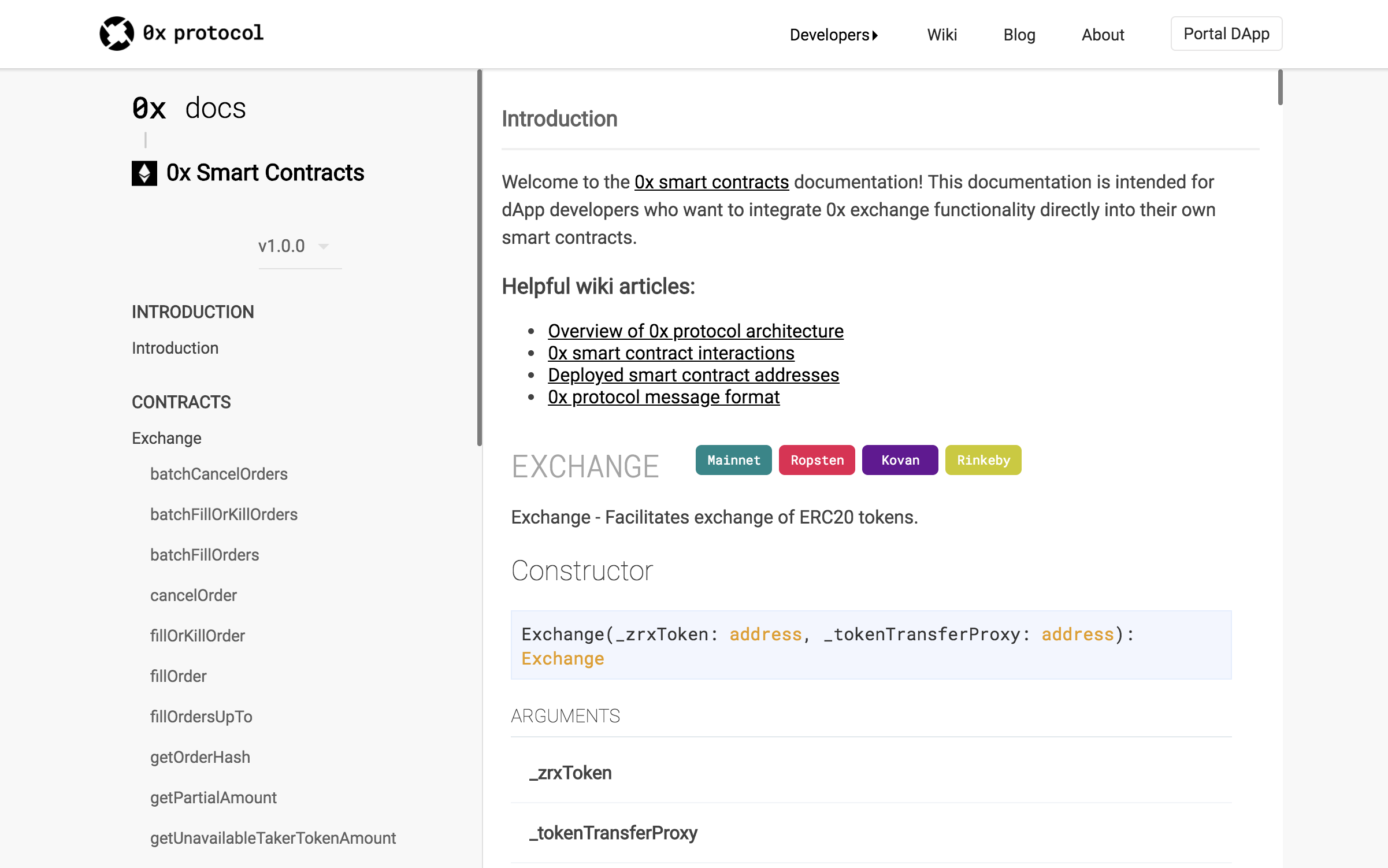Select the Rinkeby network badge

(x=983, y=460)
